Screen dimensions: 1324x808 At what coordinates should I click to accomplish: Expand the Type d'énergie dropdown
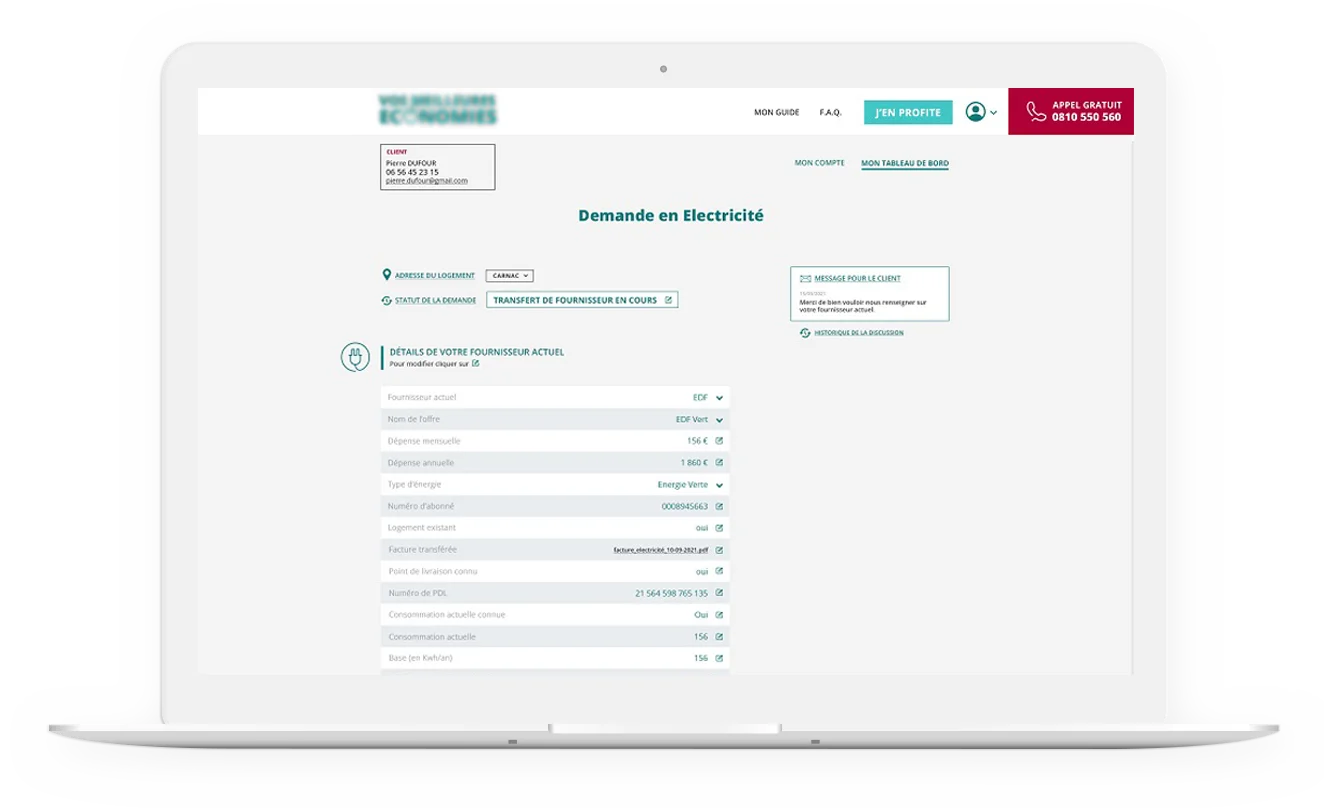tap(719, 485)
